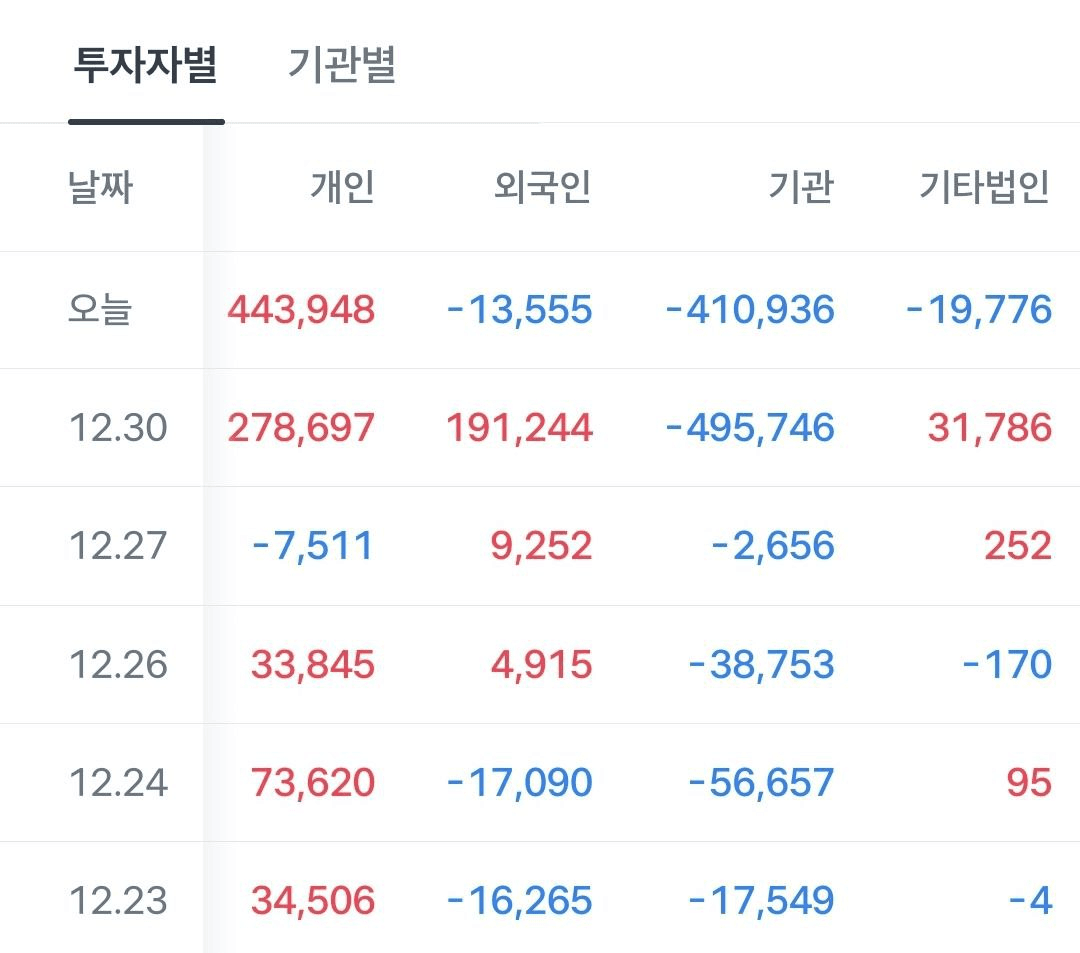The image size is (1080, 953).
Task: Select the 12.27 date row
Action: click(540, 546)
